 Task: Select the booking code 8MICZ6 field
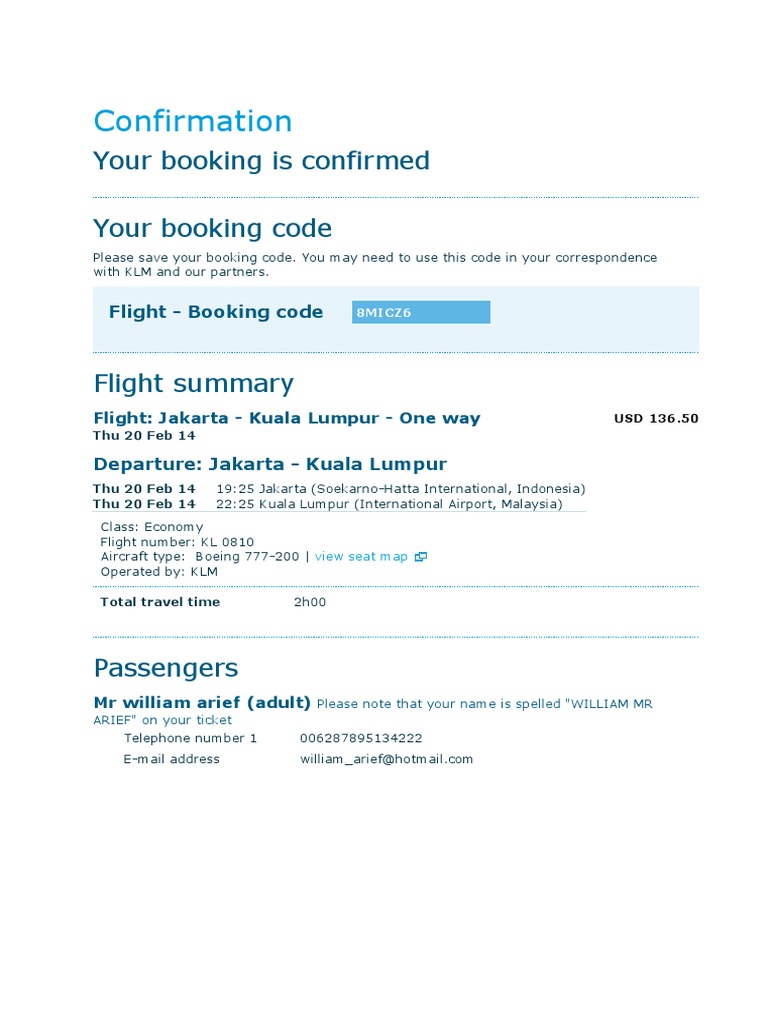tap(421, 312)
